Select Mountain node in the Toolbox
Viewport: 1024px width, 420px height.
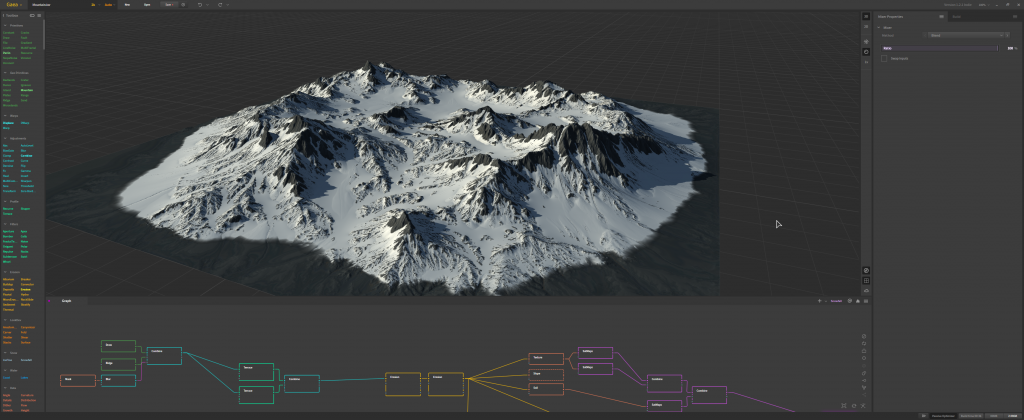pos(27,90)
